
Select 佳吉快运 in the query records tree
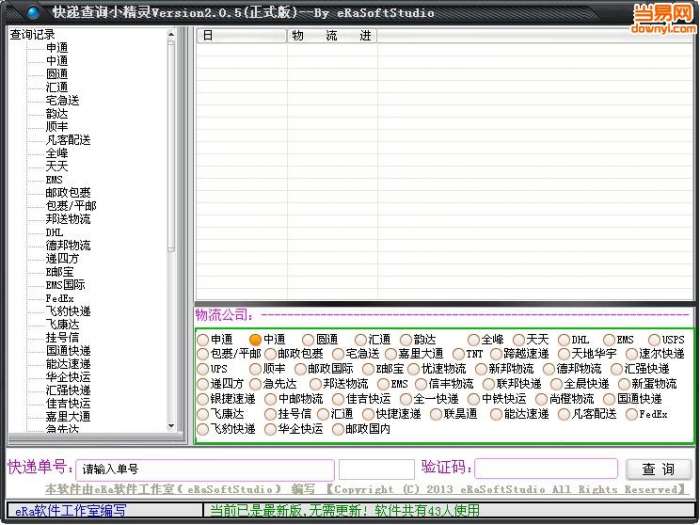68,403
